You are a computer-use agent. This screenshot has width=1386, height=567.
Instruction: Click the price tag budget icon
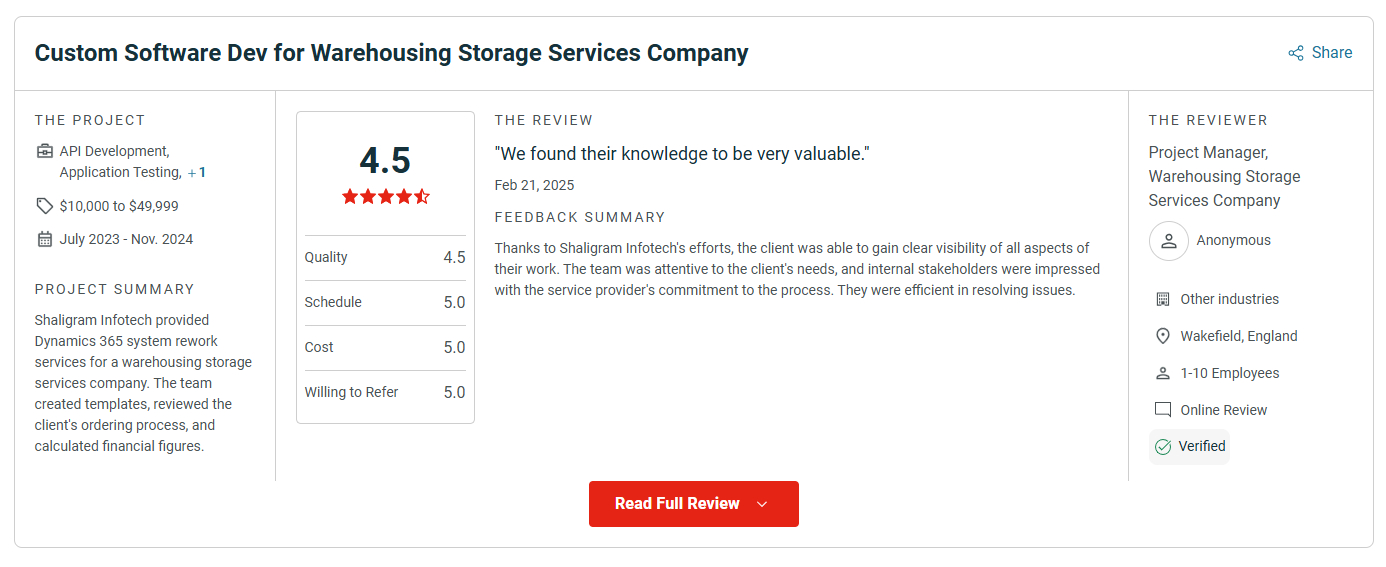(x=45, y=206)
